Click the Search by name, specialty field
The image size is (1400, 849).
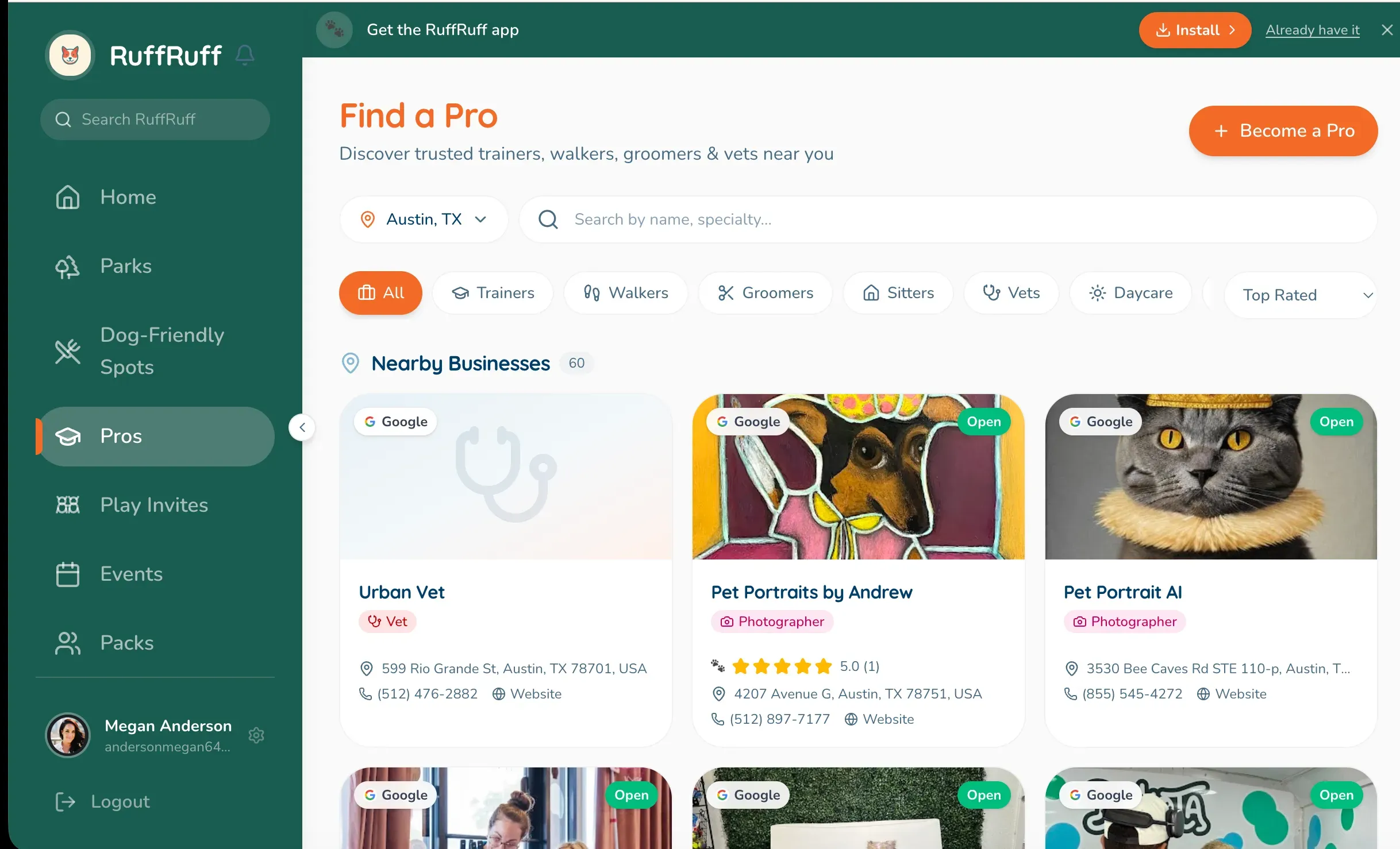click(x=948, y=219)
